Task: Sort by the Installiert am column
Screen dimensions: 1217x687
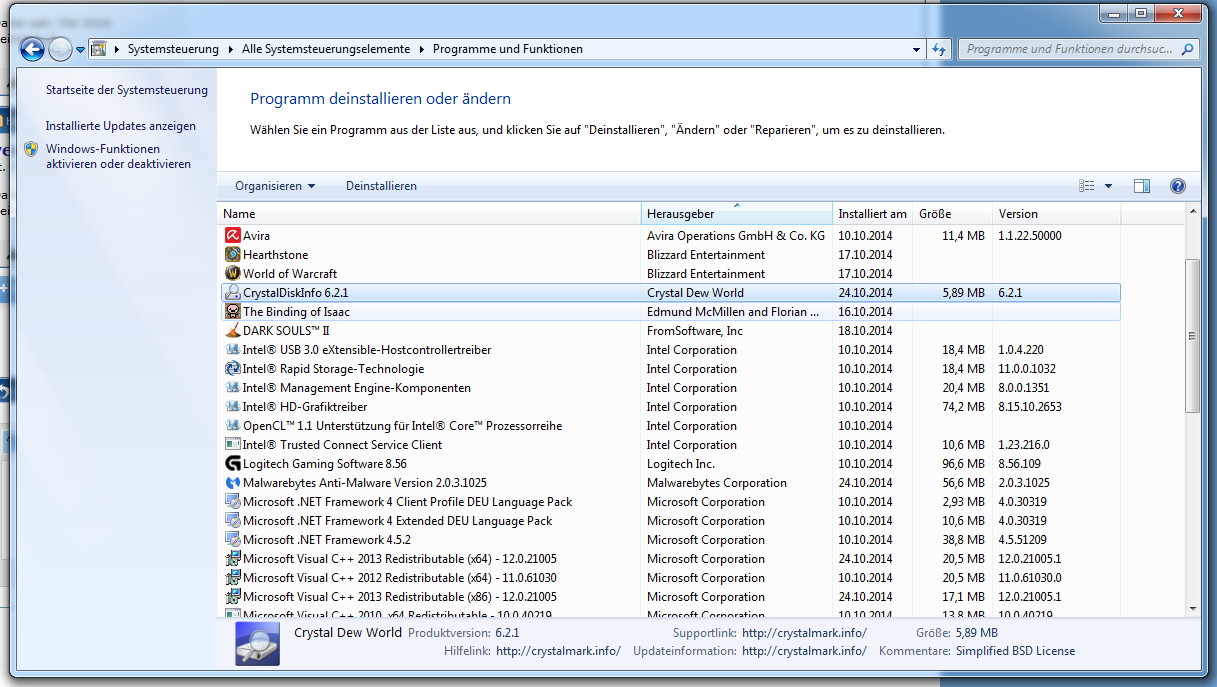Action: (873, 214)
